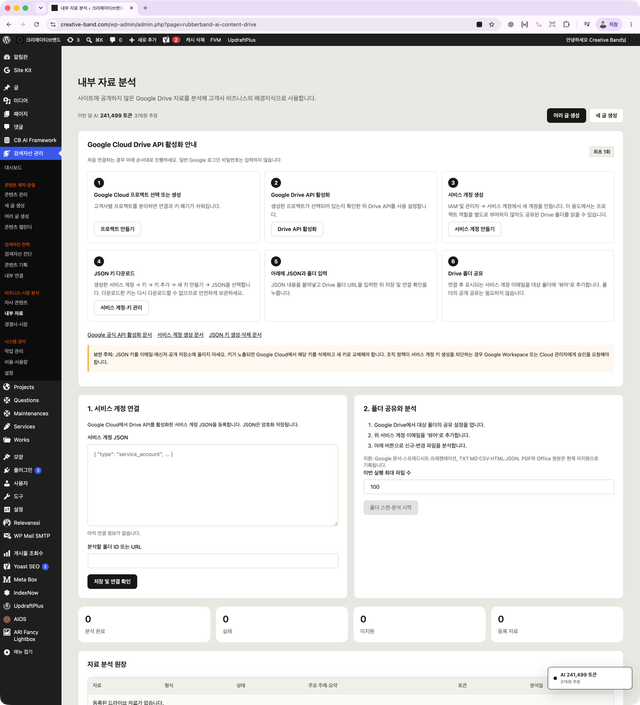This screenshot has height=705, width=640.
Task: Focus max file count field showing 100
Action: click(488, 487)
